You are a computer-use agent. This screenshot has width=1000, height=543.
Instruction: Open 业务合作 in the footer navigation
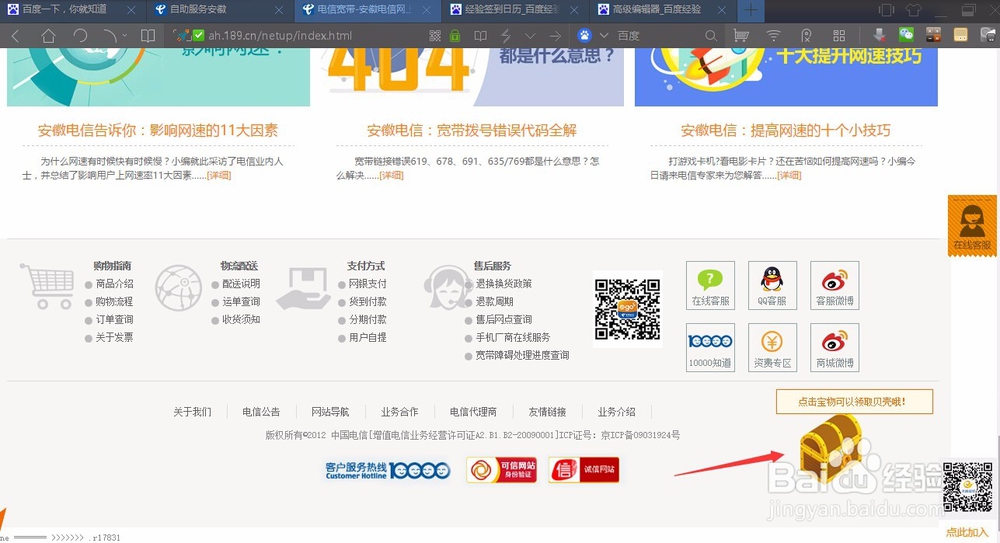pyautogui.click(x=400, y=412)
